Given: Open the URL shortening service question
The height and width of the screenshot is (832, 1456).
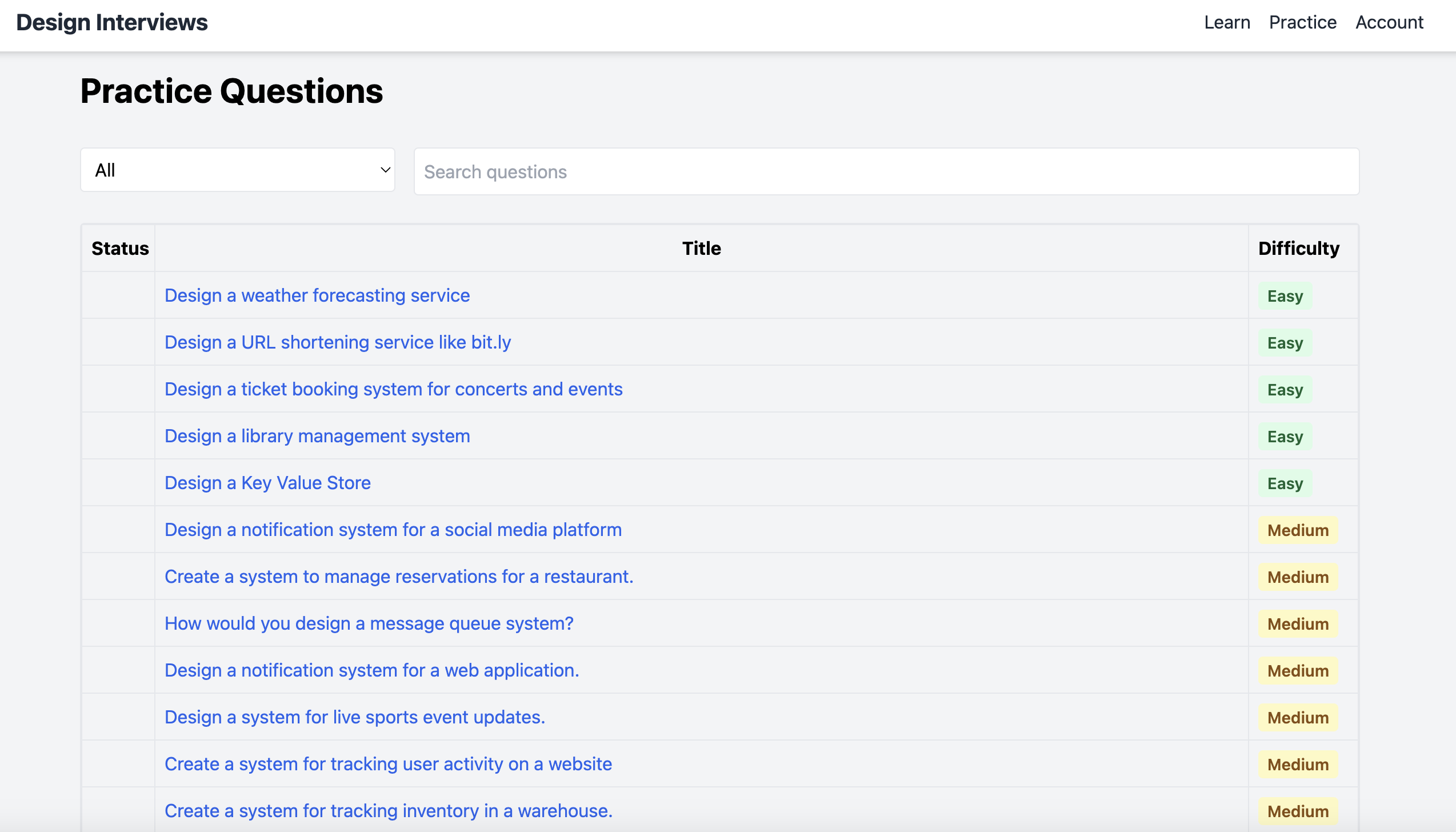Looking at the screenshot, I should 337,342.
